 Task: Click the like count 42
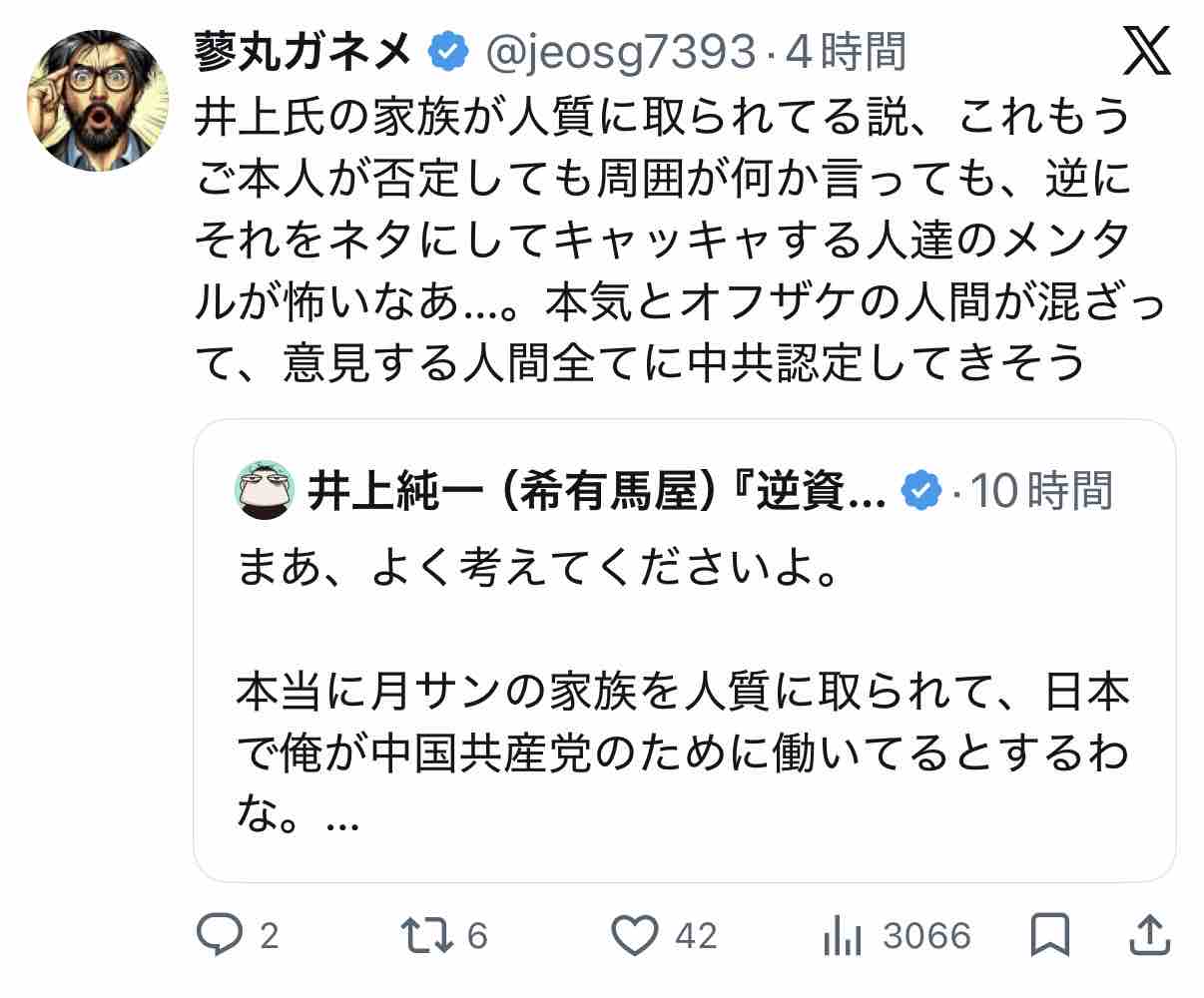tap(696, 936)
